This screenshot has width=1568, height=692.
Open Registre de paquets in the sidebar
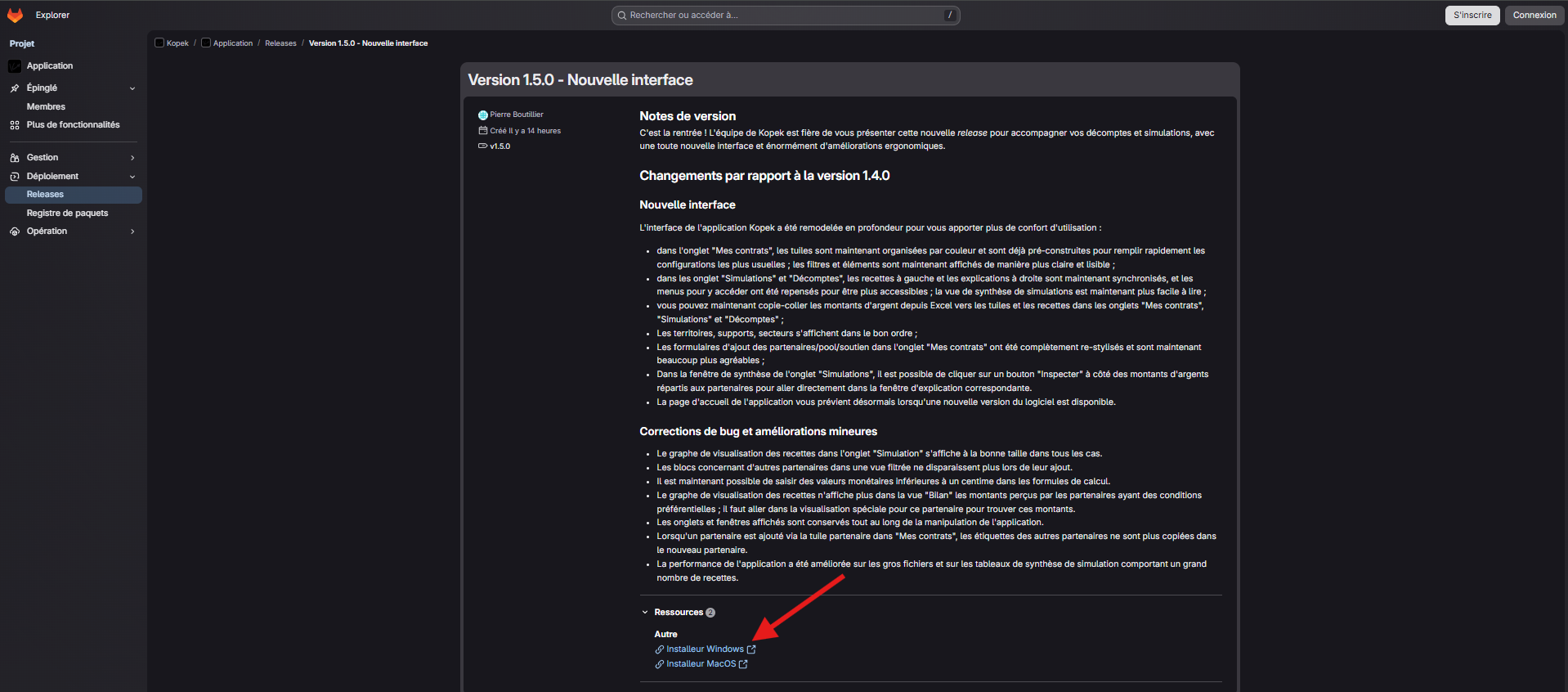(74, 213)
